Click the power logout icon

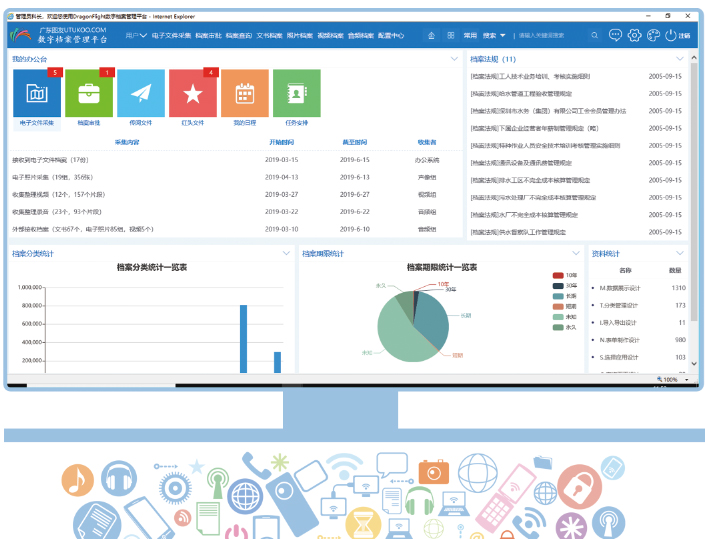pos(671,35)
